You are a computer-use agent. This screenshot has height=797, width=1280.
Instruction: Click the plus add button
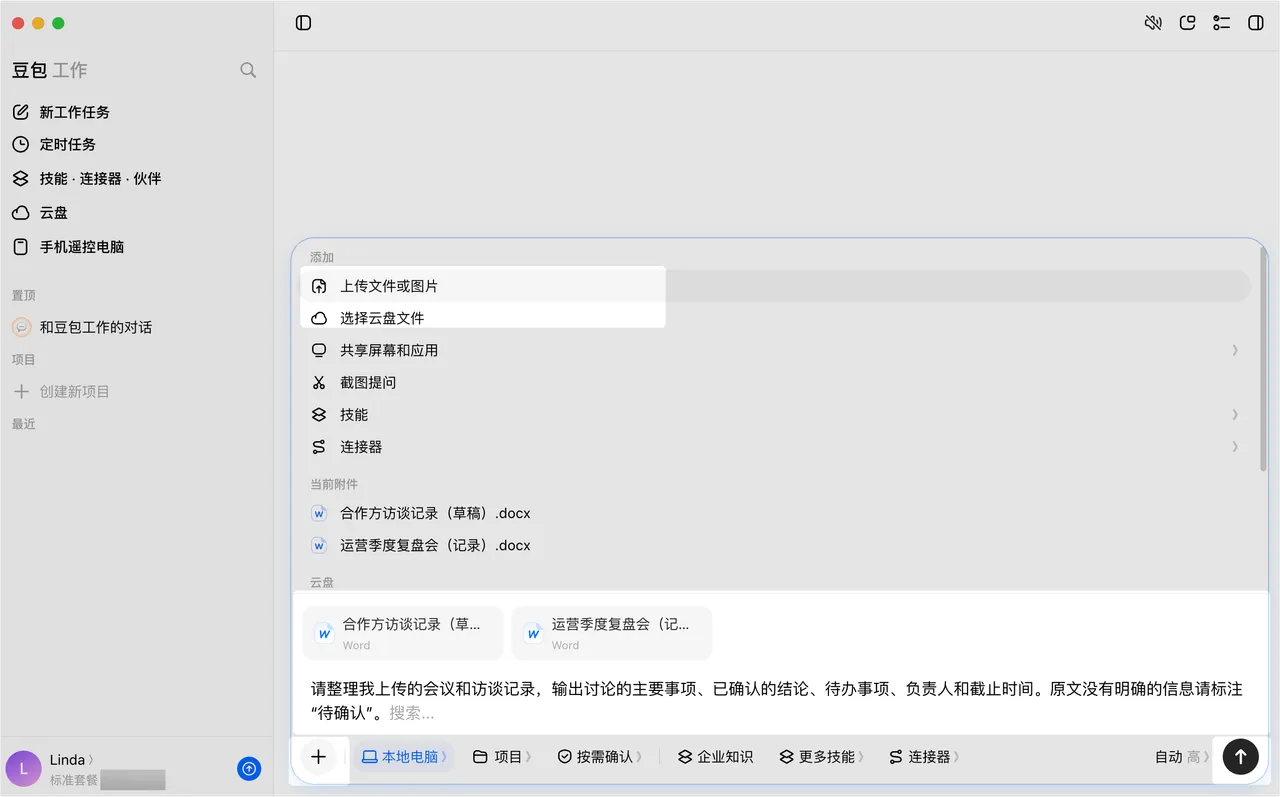coord(319,757)
